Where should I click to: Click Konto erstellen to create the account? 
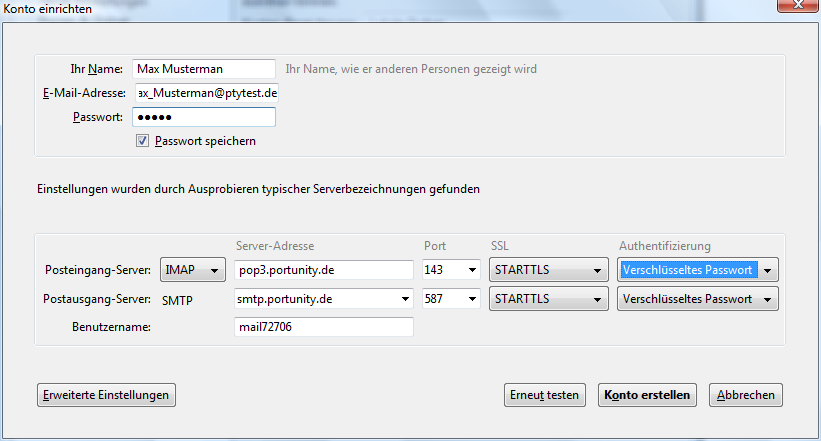tap(647, 395)
